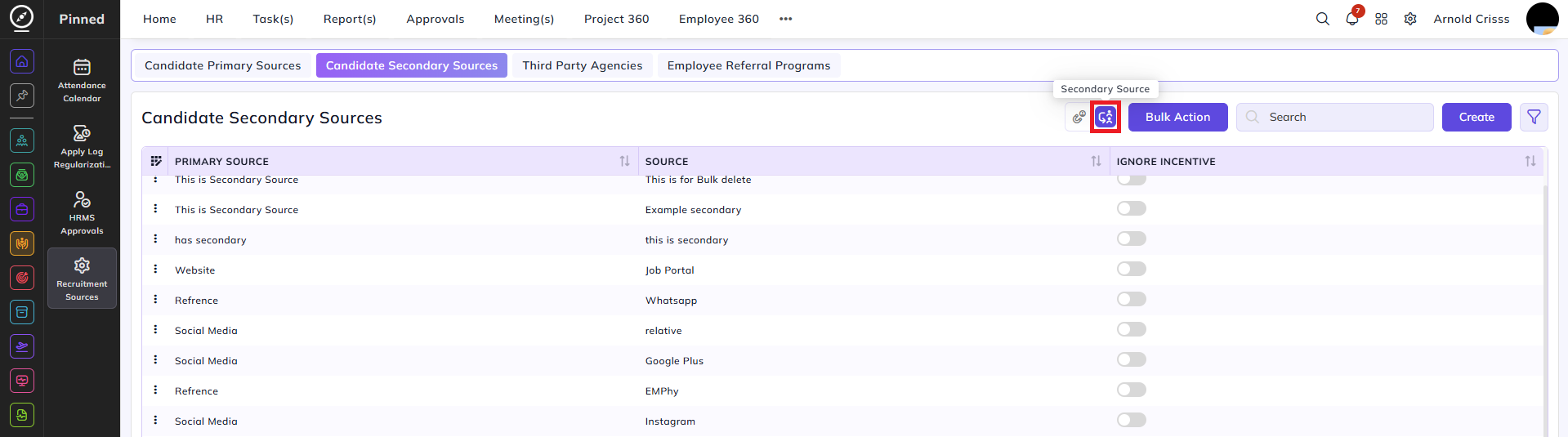Open the Home menu
The width and height of the screenshot is (1568, 437).
pos(159,19)
